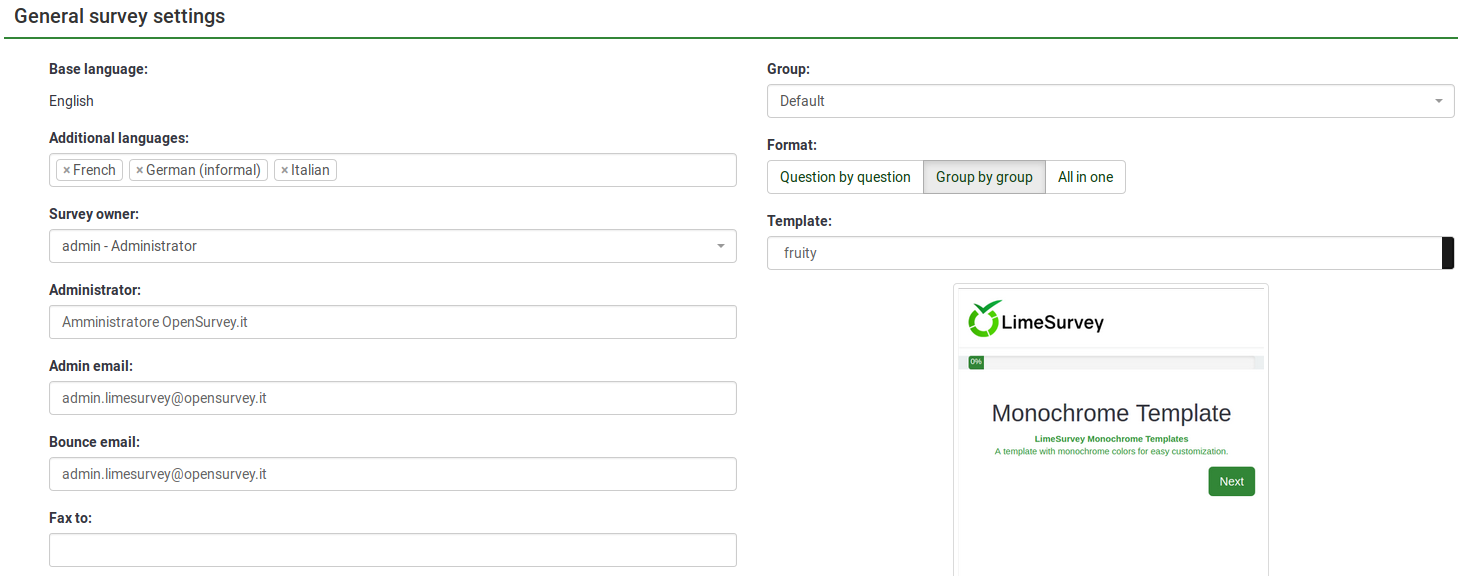Remove the French language tag
The height and width of the screenshot is (576, 1458).
[66, 170]
